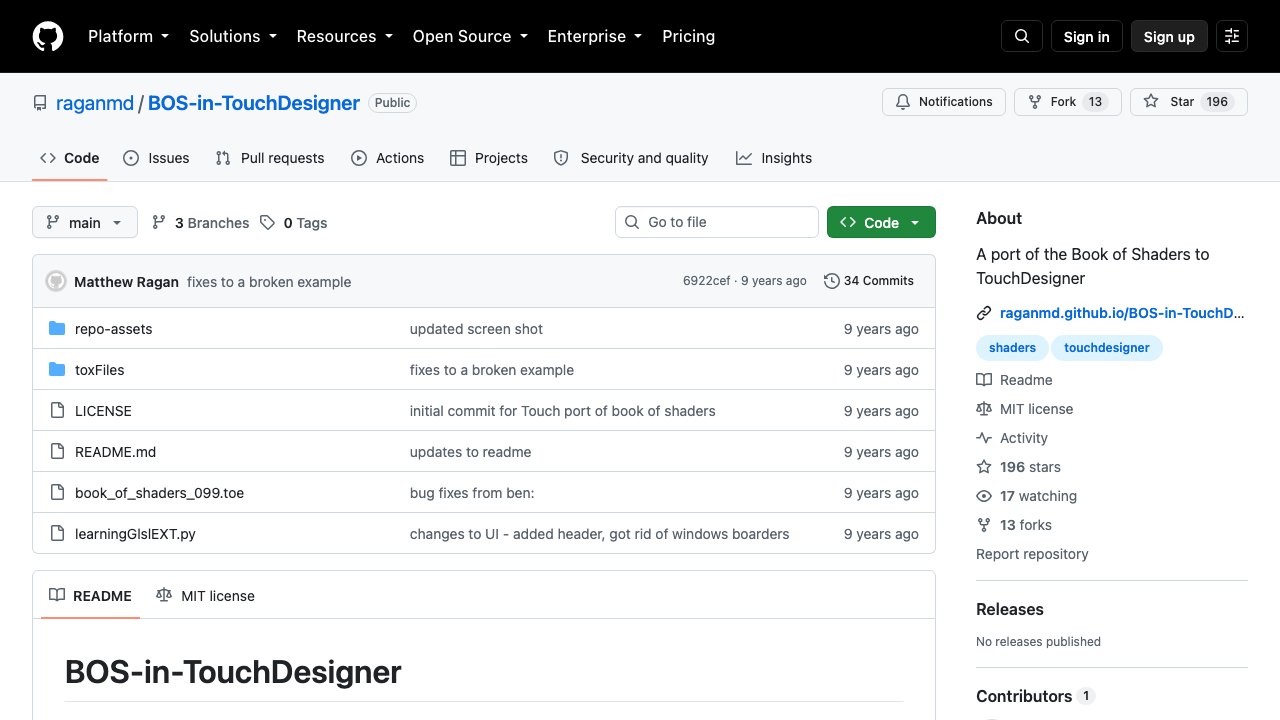Screen dimensions: 1280x720
Task: Open the raganmd.github.io website link
Action: pos(1122,313)
